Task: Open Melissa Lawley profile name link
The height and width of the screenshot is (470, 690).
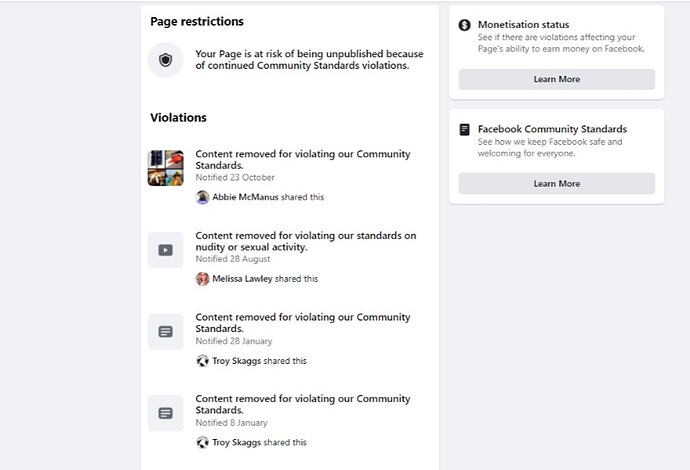Action: point(242,279)
